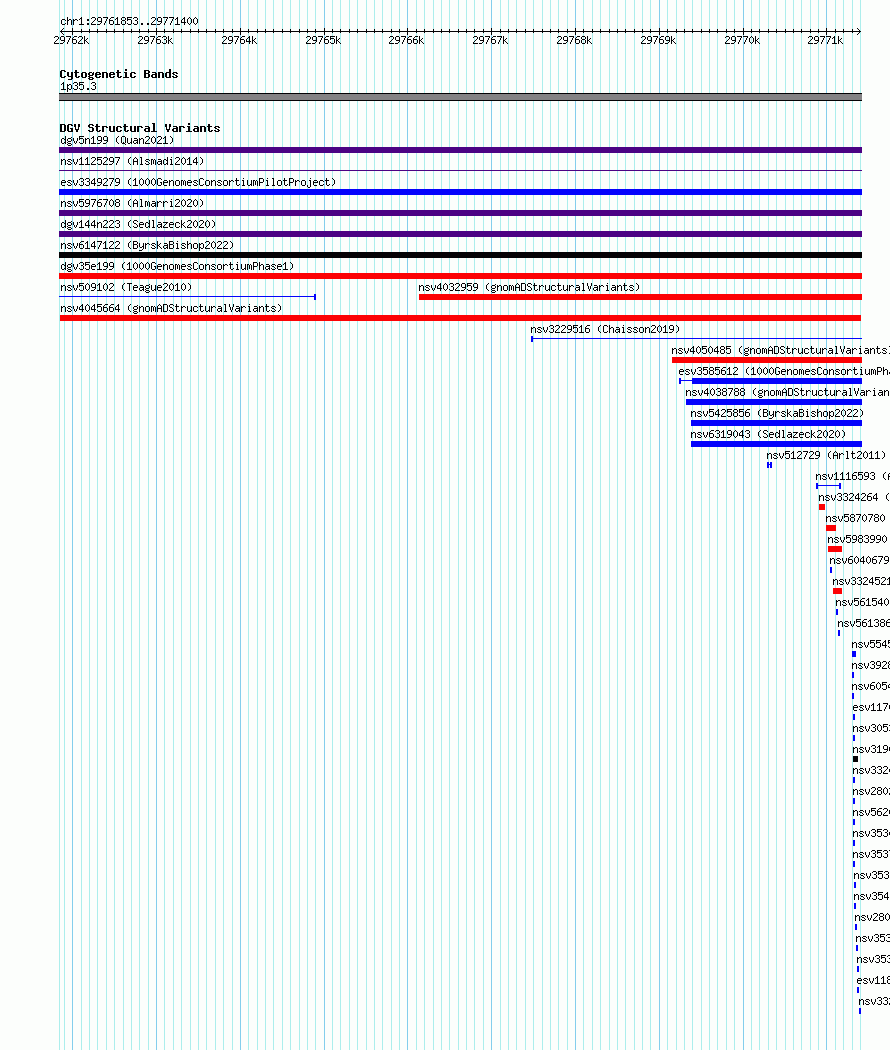Click the blue bar under nsv6319043 (Sedlazeck2020)
Viewport: 890px width, 1050px height.
pyautogui.click(x=776, y=444)
